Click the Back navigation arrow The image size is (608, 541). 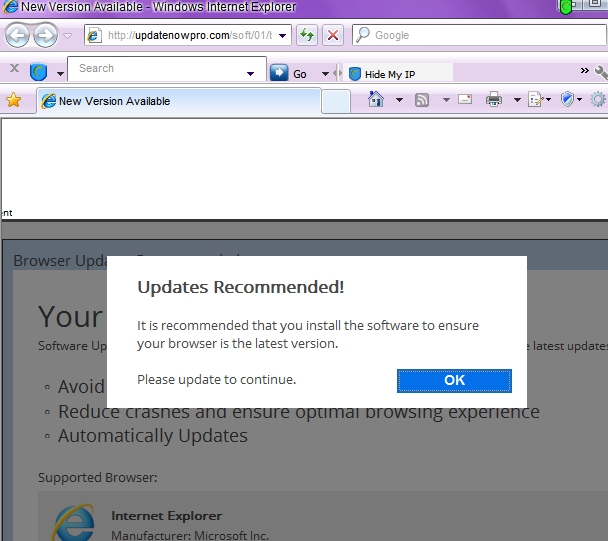(17, 36)
